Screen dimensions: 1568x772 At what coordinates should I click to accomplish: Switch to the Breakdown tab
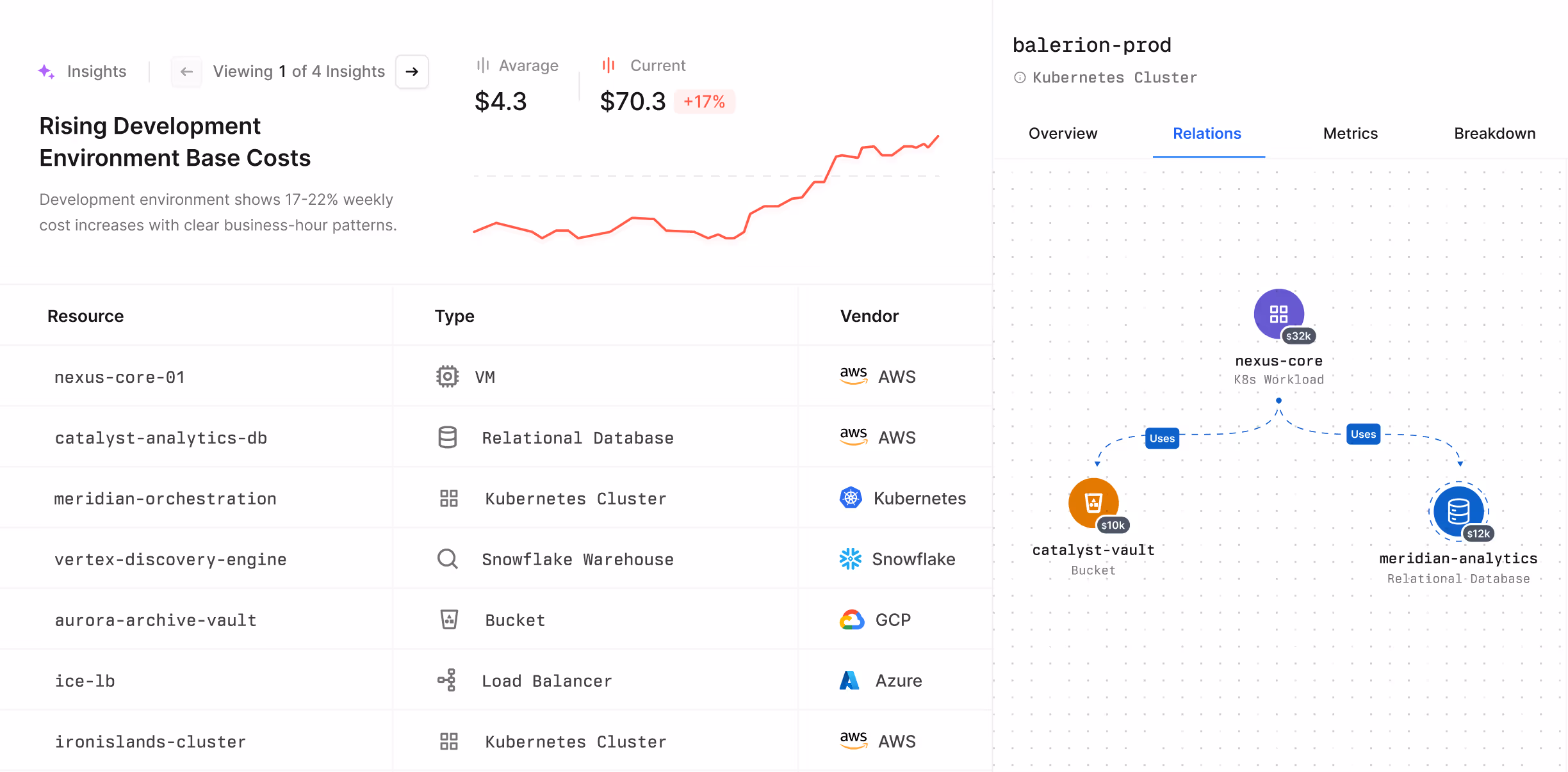[x=1494, y=133]
